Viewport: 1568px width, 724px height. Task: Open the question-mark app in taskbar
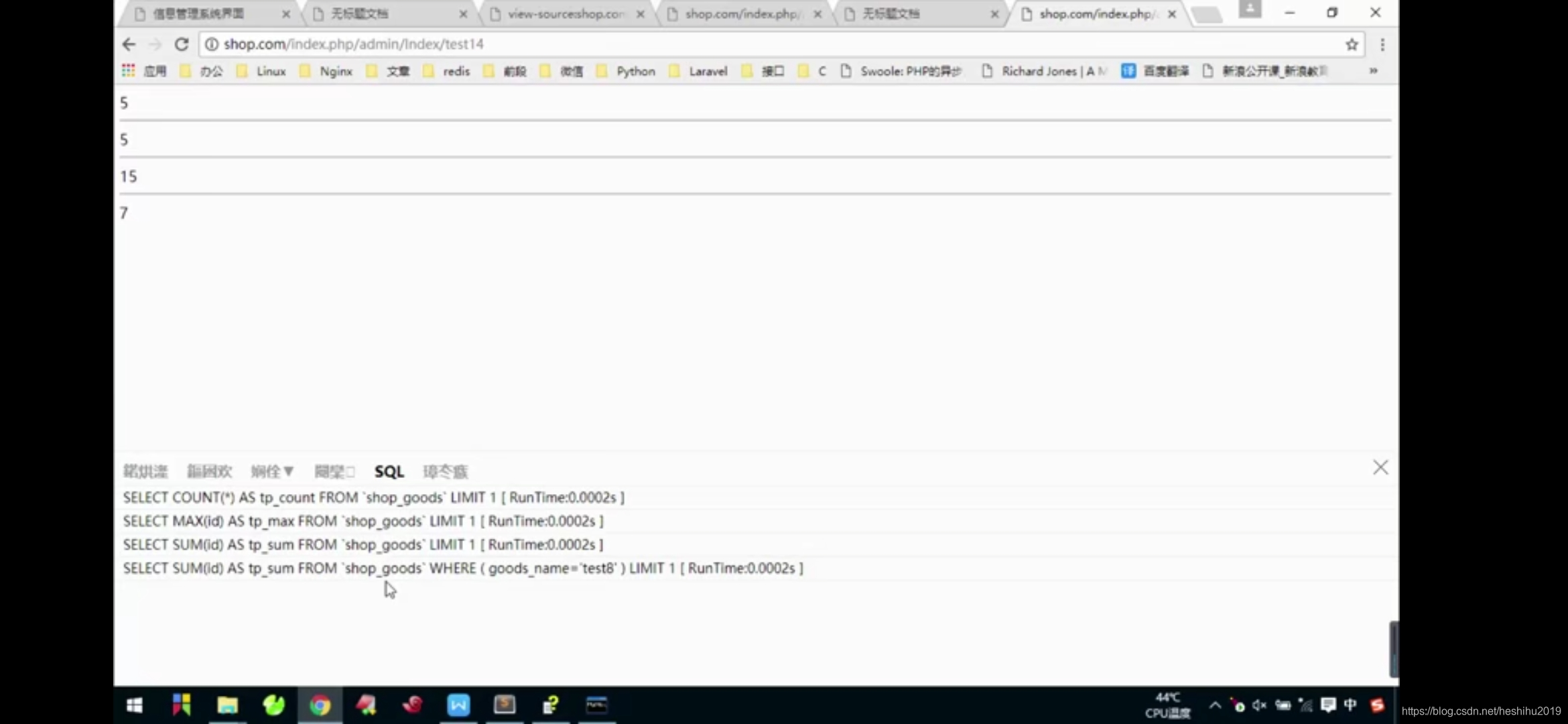pyautogui.click(x=551, y=705)
